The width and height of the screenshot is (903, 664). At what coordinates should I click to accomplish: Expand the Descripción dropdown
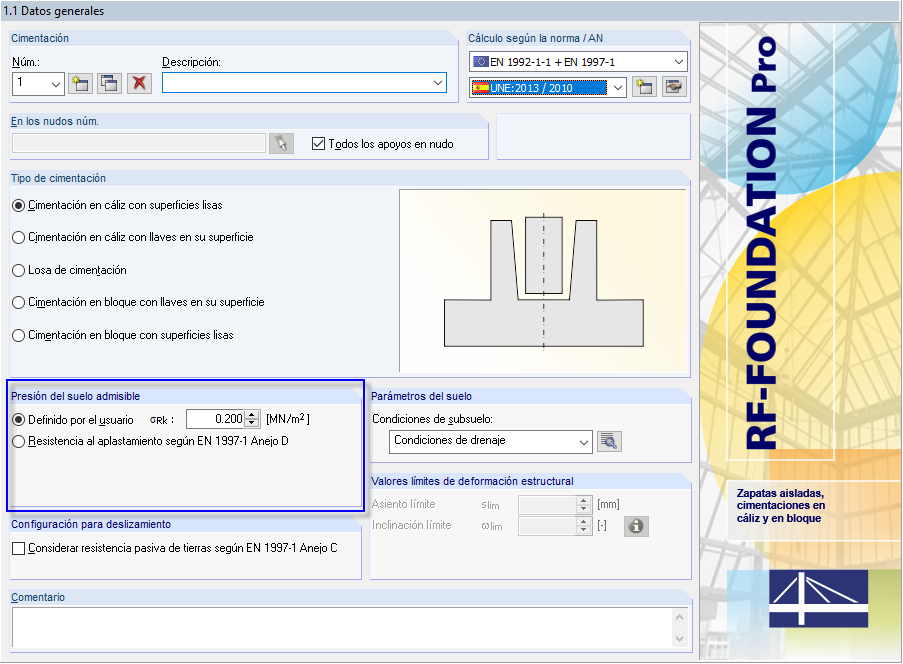438,82
